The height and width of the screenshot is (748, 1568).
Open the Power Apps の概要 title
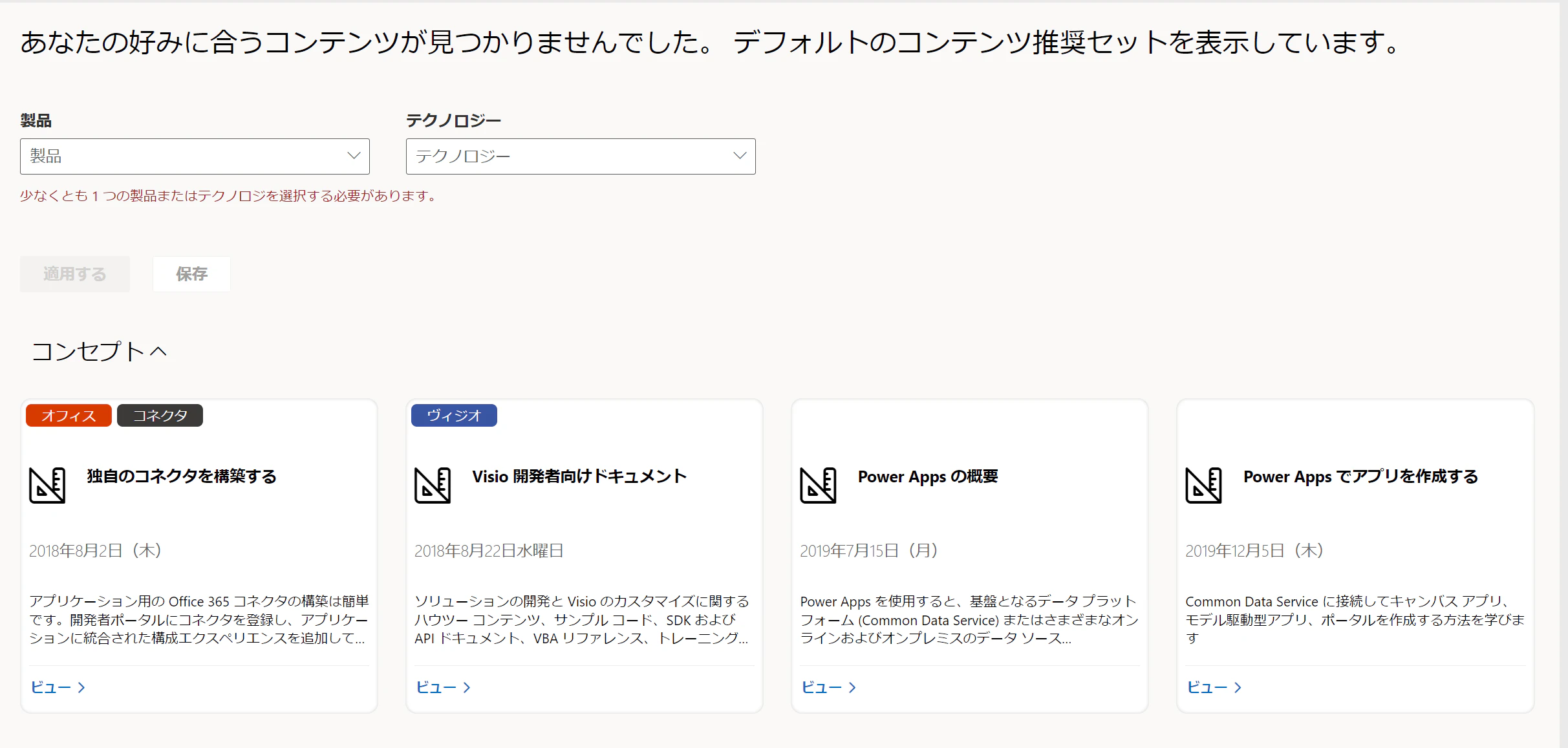pos(928,476)
